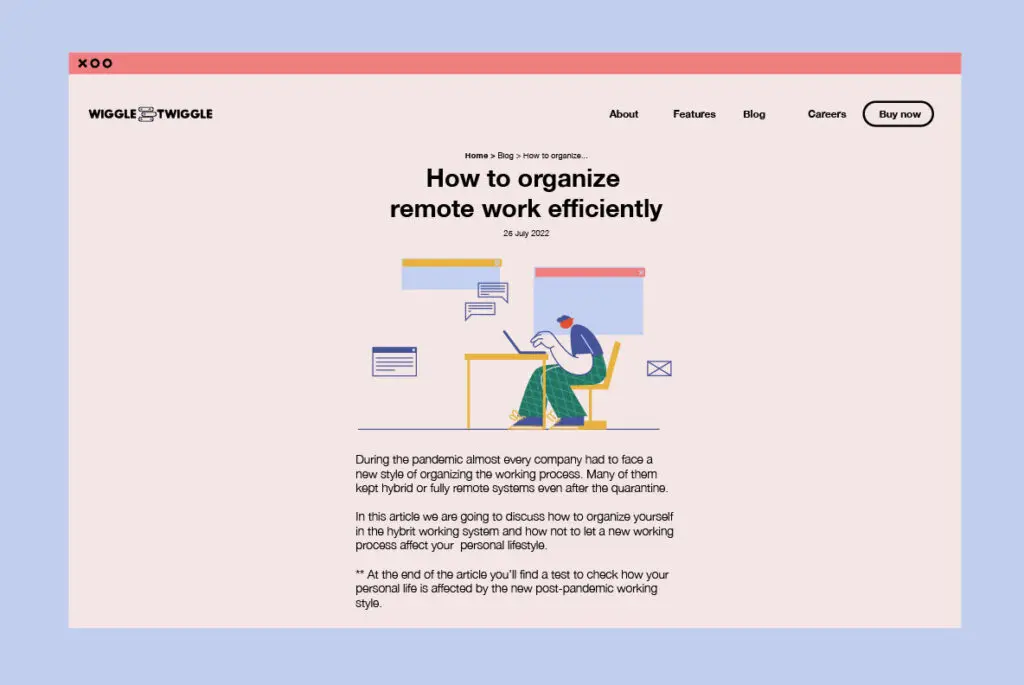Image resolution: width=1024 pixels, height=685 pixels.
Task: Follow the Home breadcrumb link
Action: pos(476,156)
